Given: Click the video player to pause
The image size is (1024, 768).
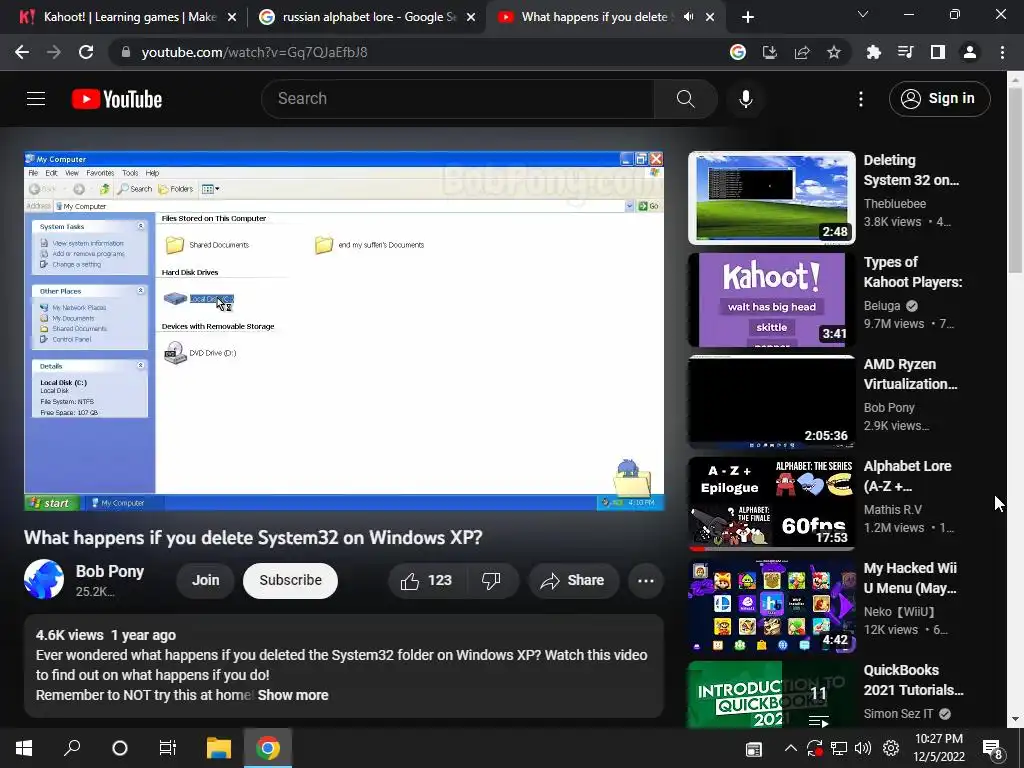Looking at the screenshot, I should (344, 331).
